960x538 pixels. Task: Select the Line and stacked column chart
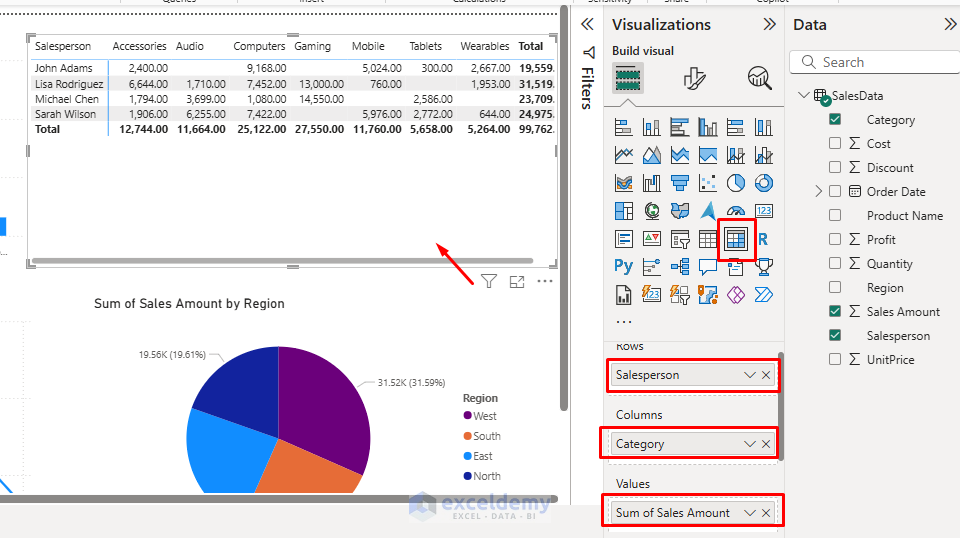point(735,155)
